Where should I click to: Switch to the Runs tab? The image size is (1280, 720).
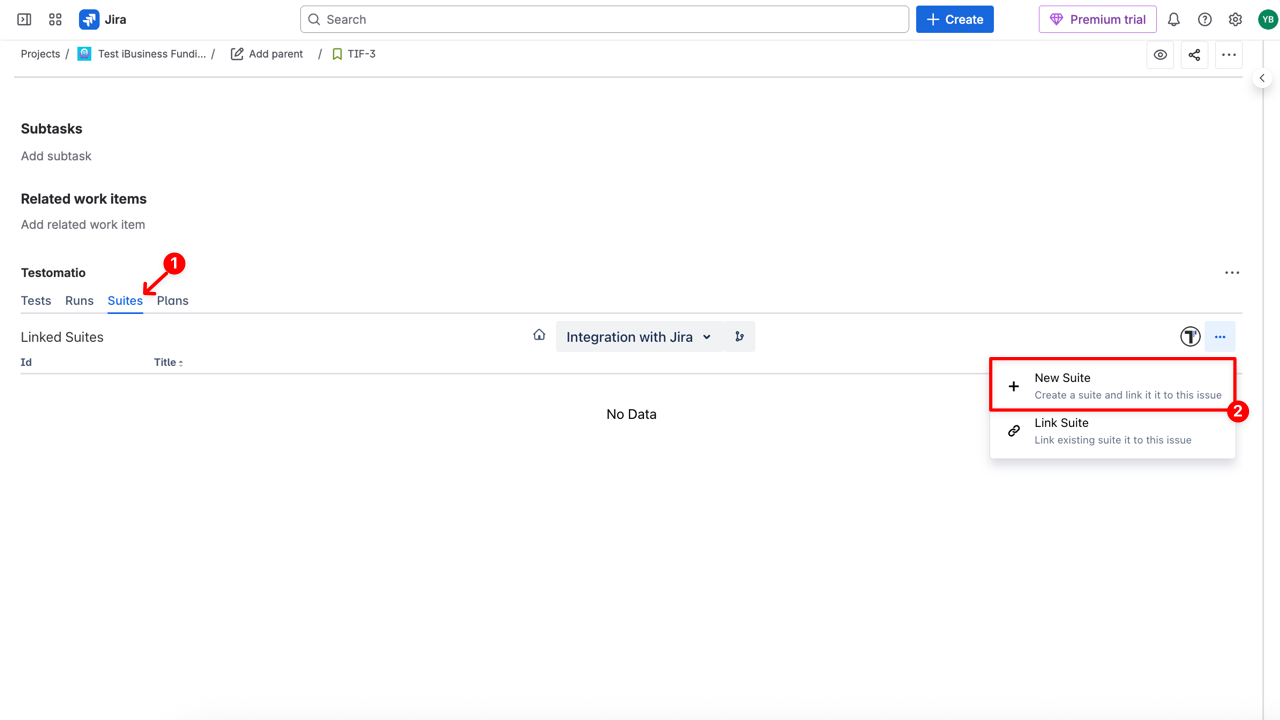coord(79,301)
